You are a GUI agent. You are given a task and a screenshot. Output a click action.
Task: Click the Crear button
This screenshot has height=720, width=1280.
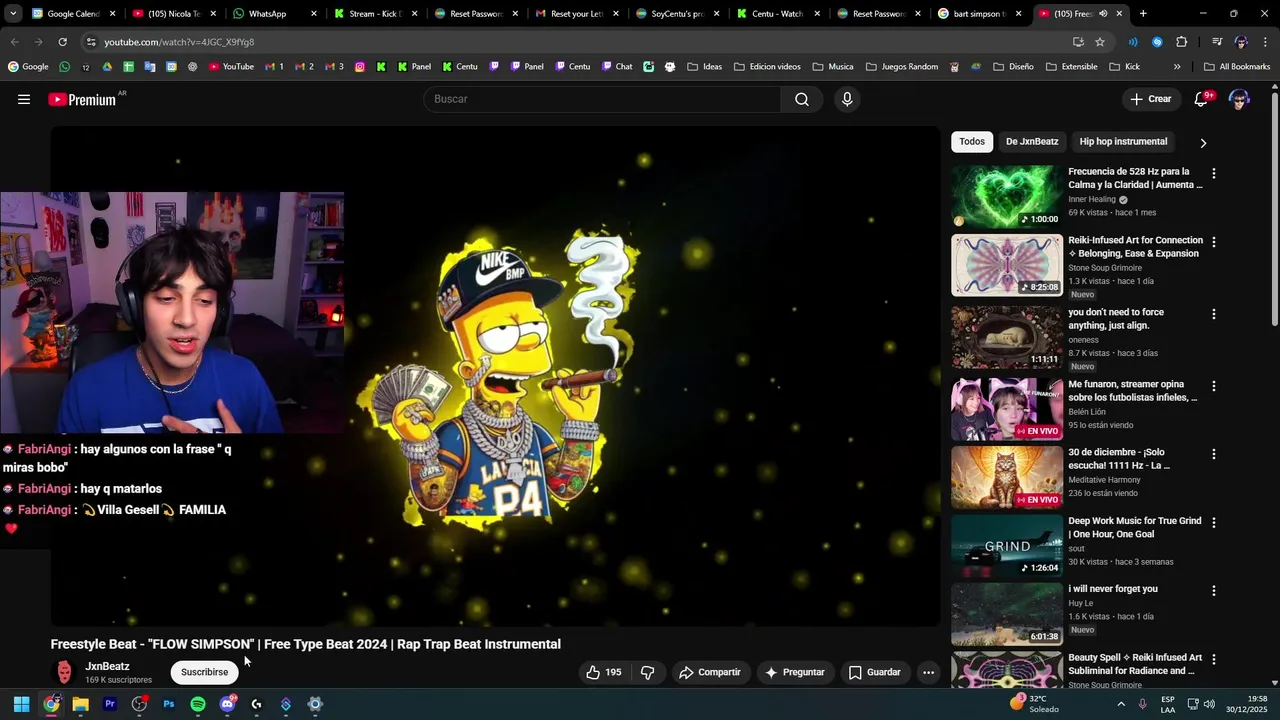click(x=1151, y=99)
